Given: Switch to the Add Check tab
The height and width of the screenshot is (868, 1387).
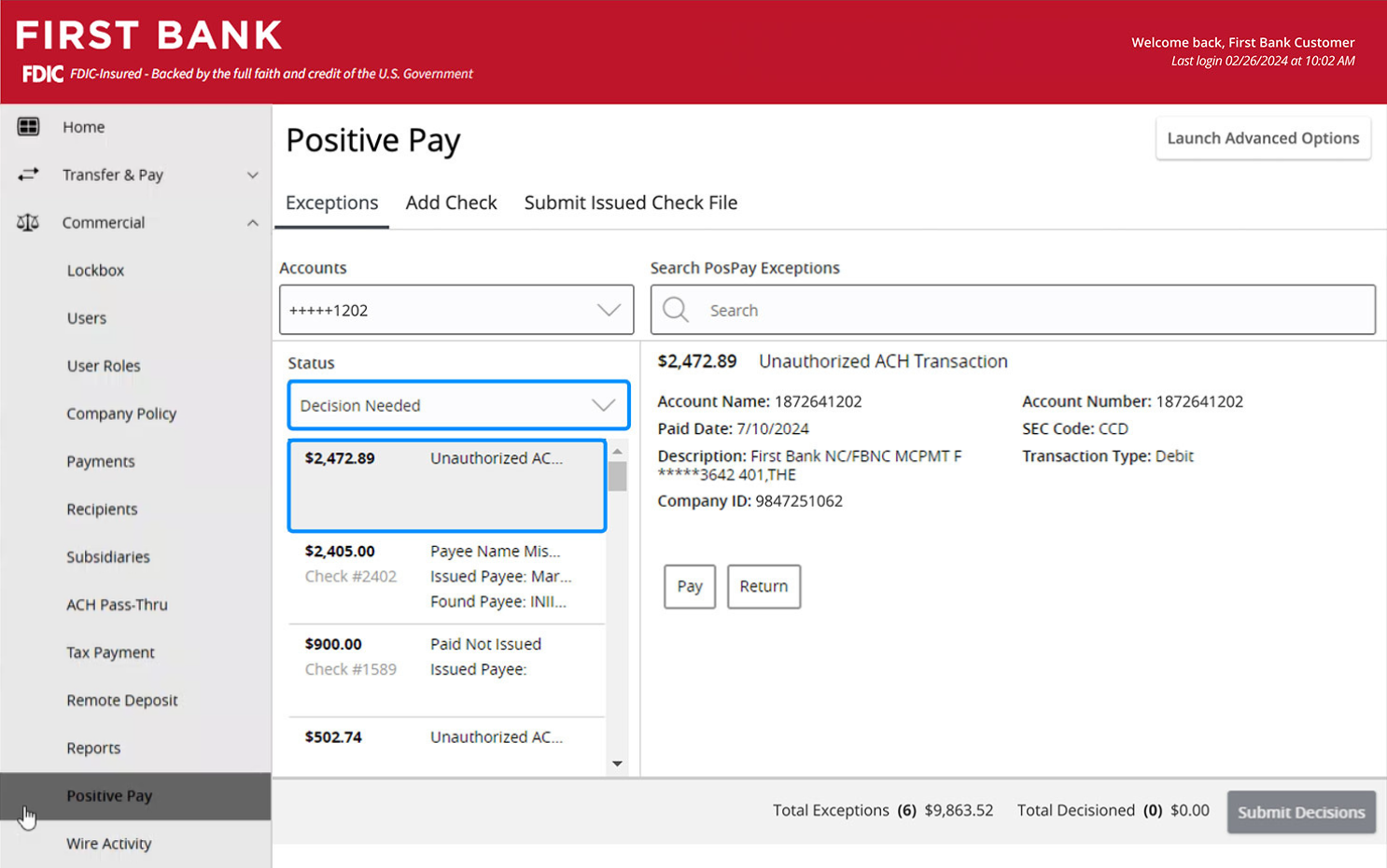Looking at the screenshot, I should point(451,203).
